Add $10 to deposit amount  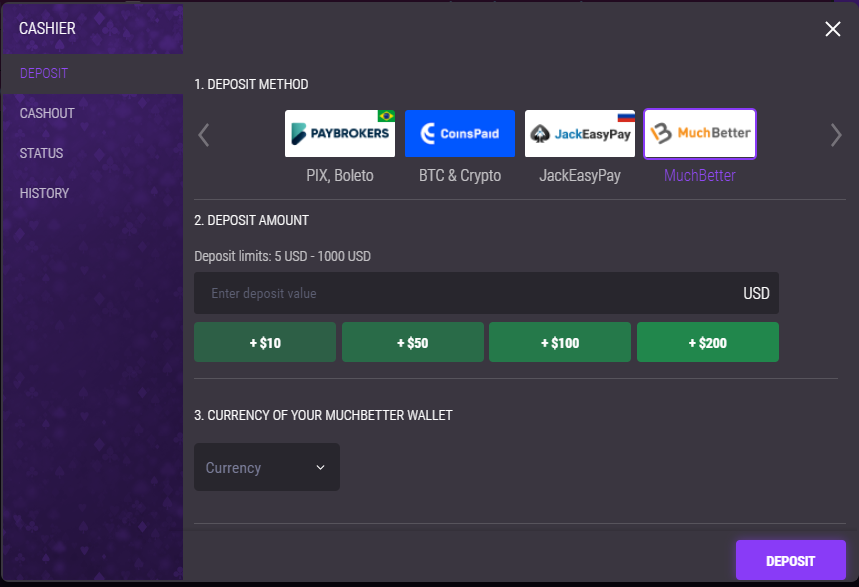265,343
